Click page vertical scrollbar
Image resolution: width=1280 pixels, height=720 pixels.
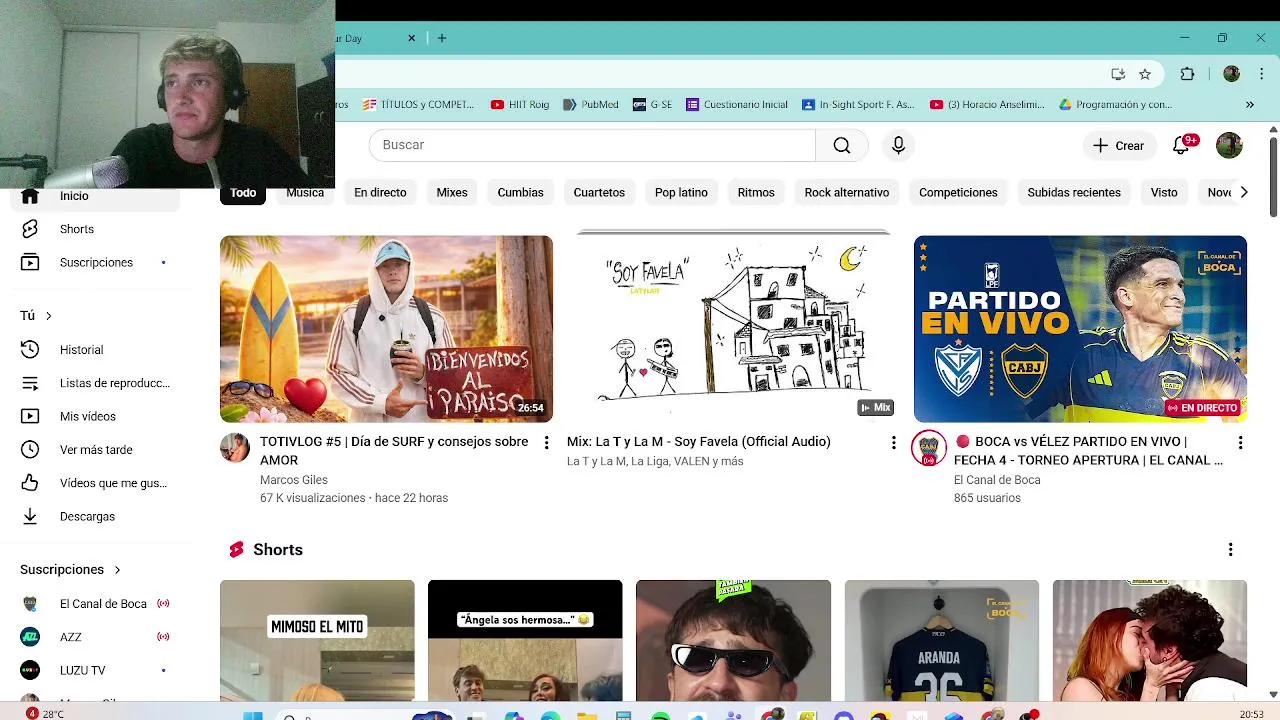pos(1273,176)
